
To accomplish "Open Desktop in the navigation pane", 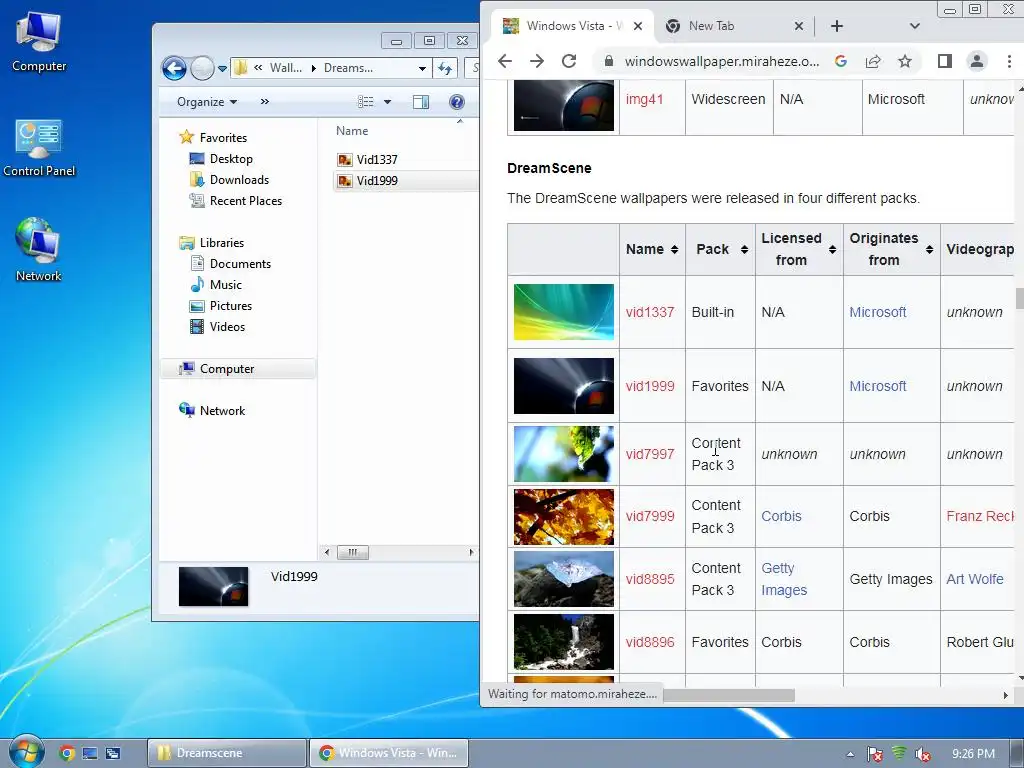I will pos(231,159).
